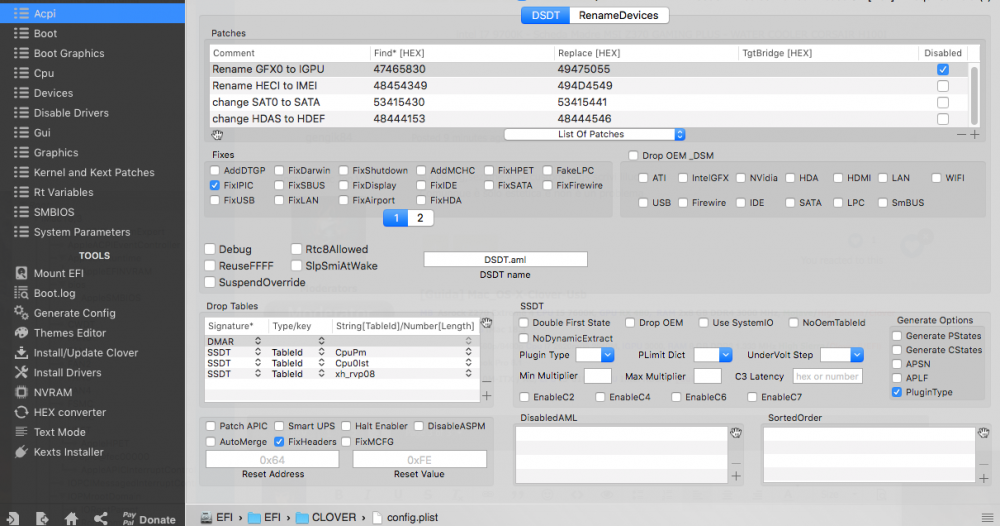Click the home icon in bottom bar
The image size is (1000, 526).
[71, 518]
